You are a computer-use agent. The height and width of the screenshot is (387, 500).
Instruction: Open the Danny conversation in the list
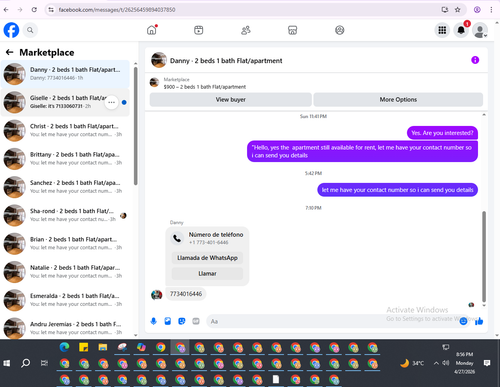(65, 74)
